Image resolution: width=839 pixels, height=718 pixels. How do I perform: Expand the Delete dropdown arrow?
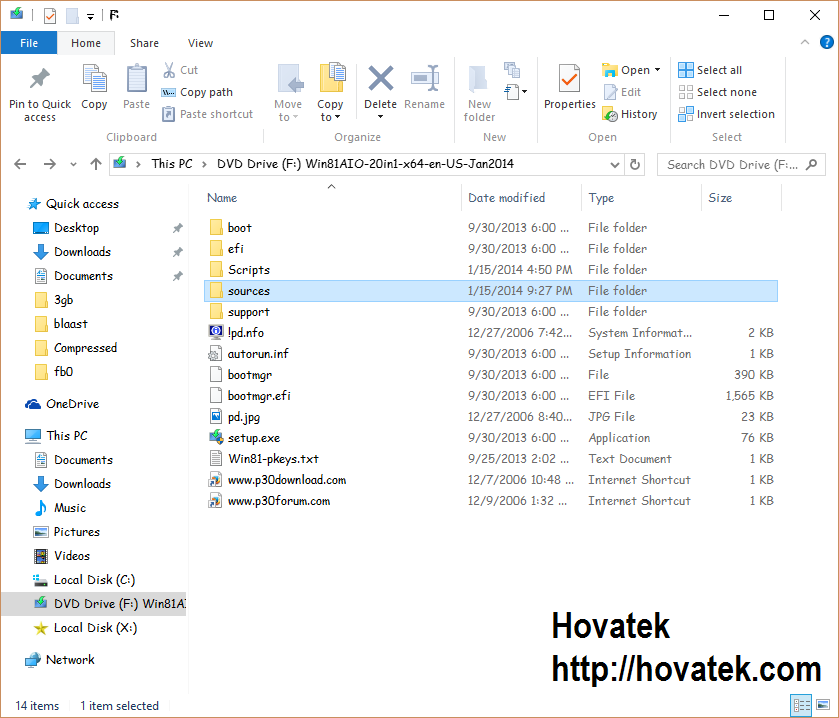tap(380, 117)
